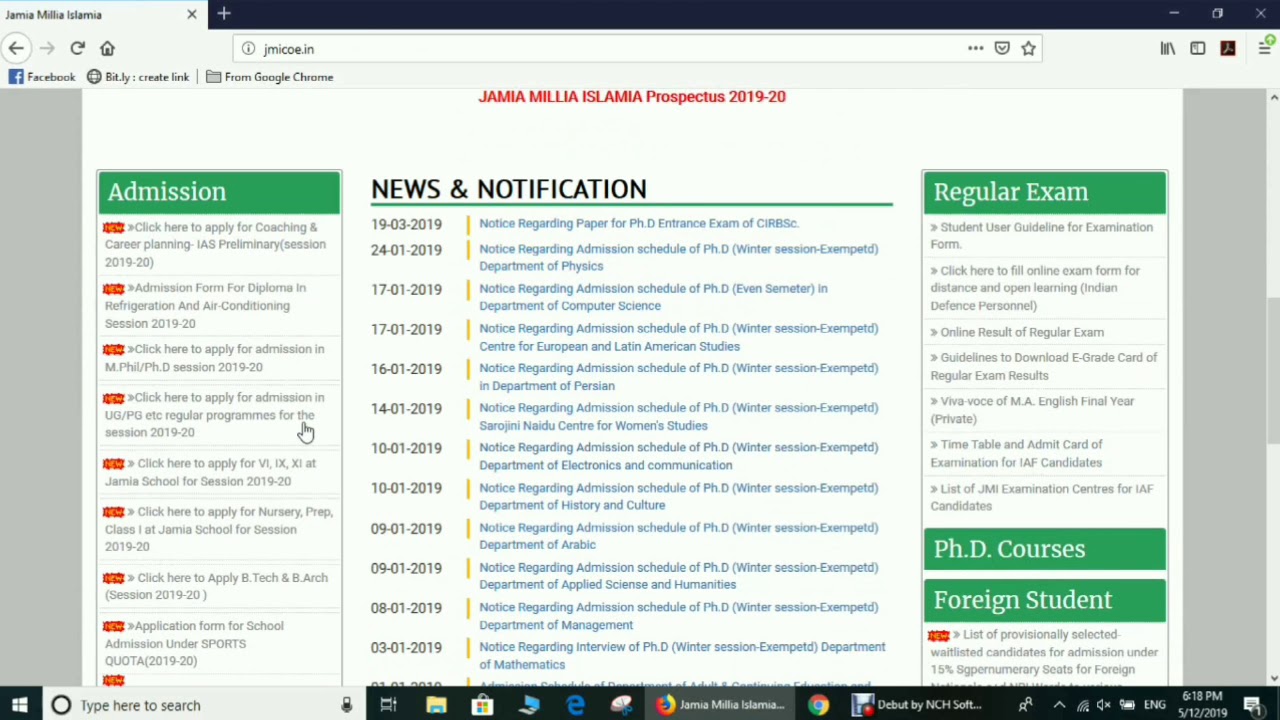
Task: Toggle the sidebars toolbar icon
Action: [x=1198, y=48]
